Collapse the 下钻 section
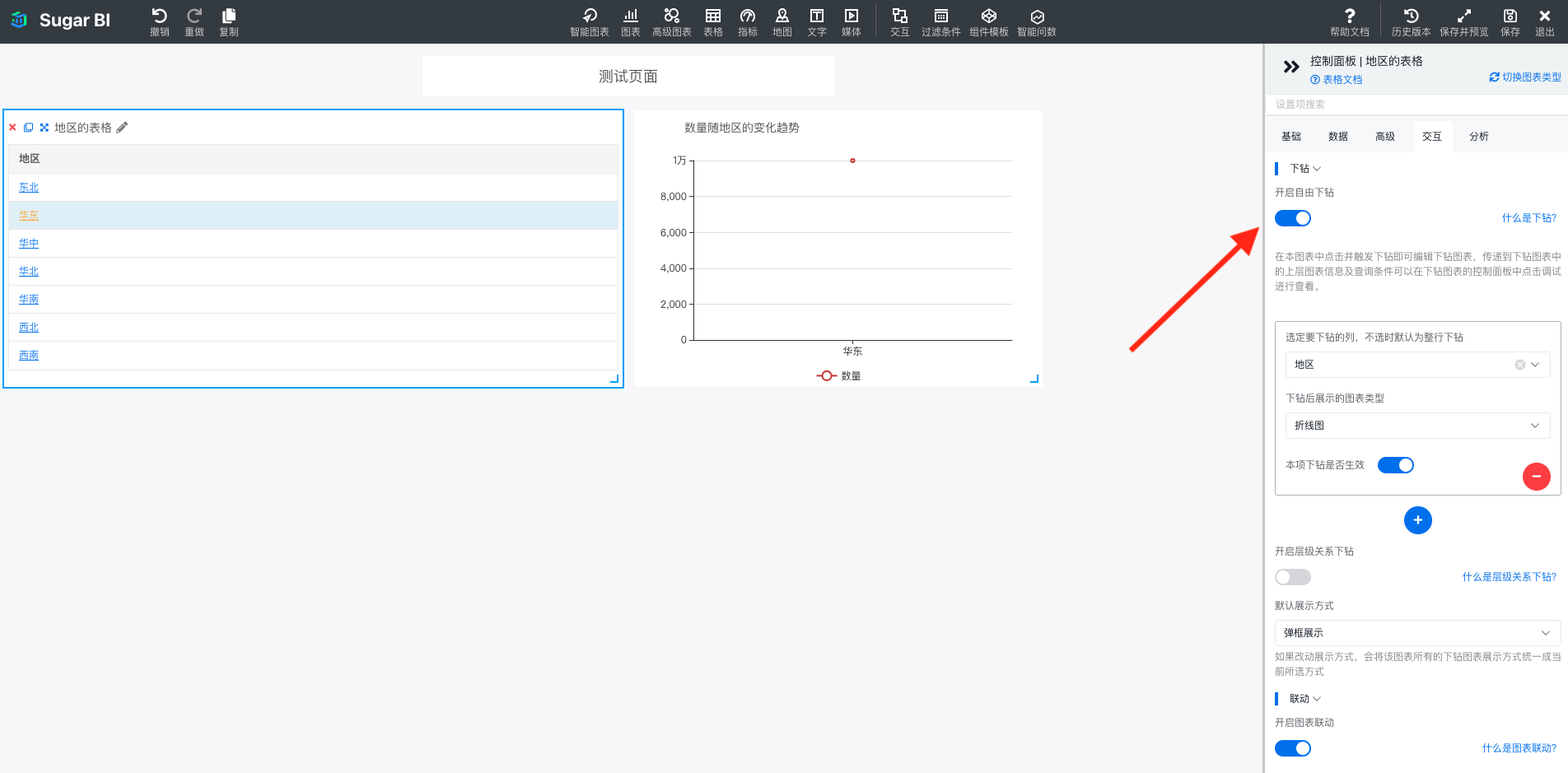This screenshot has height=773, width=1568. pyautogui.click(x=1305, y=169)
